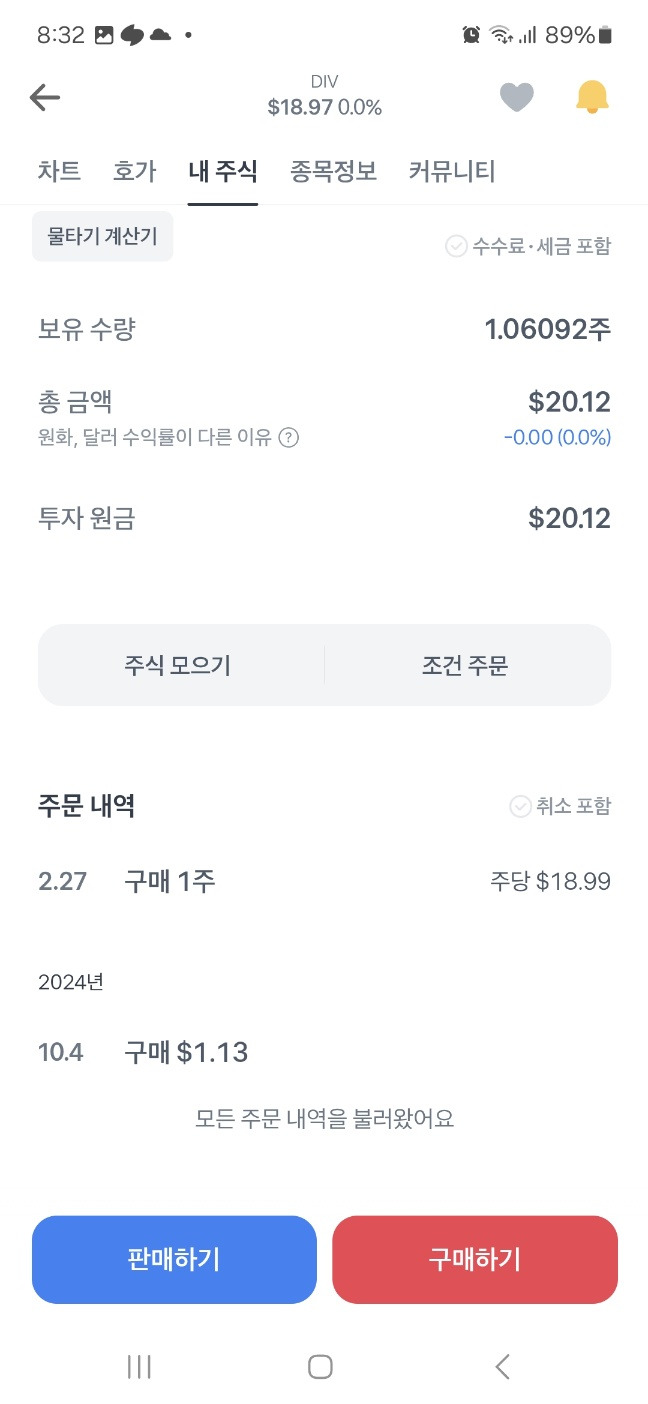Tap the 조건 주문 button
The width and height of the screenshot is (648, 1404).
pos(466,665)
